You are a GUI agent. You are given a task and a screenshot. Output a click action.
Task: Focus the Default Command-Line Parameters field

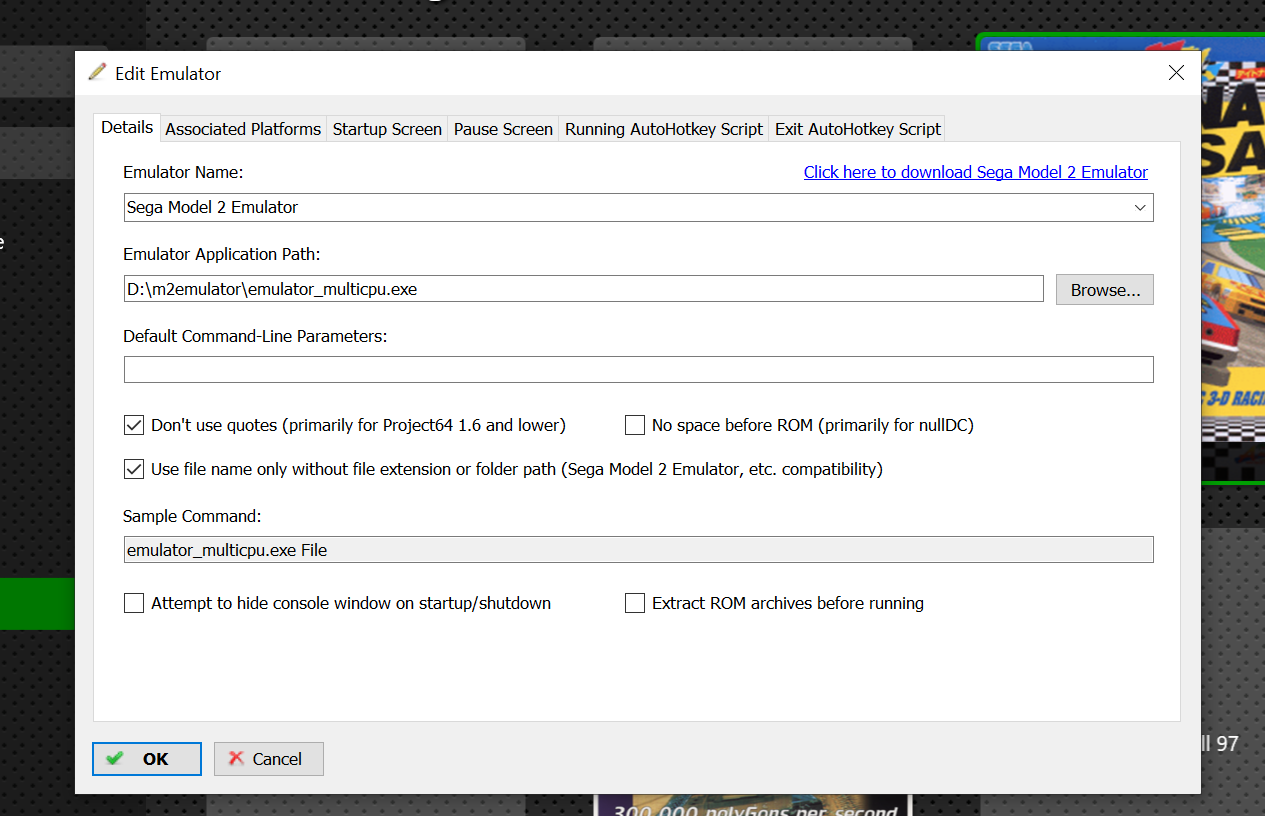tap(638, 369)
